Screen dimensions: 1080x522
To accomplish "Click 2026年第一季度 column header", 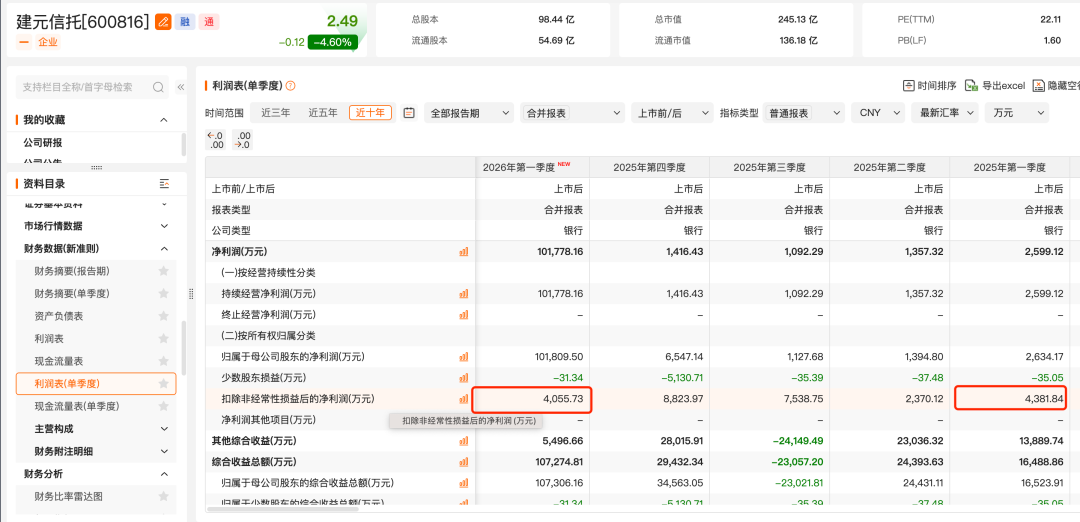I will tap(532, 167).
